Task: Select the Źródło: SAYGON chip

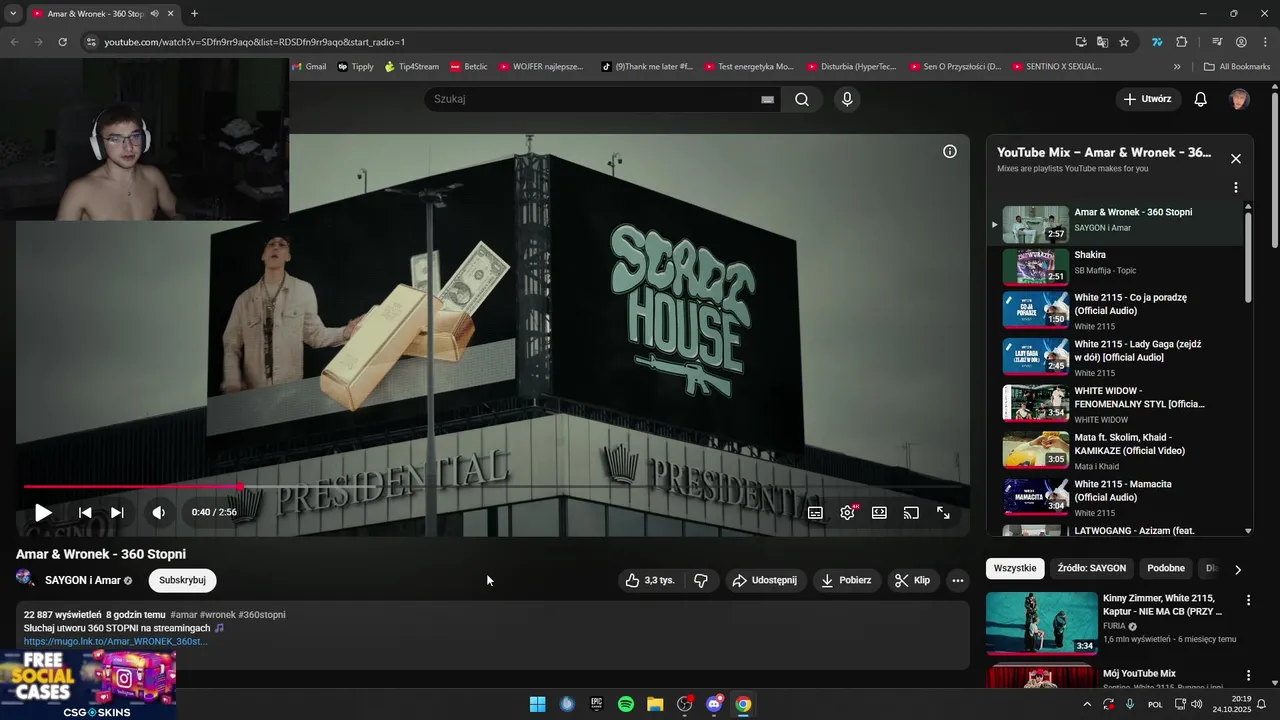Action: (1092, 568)
